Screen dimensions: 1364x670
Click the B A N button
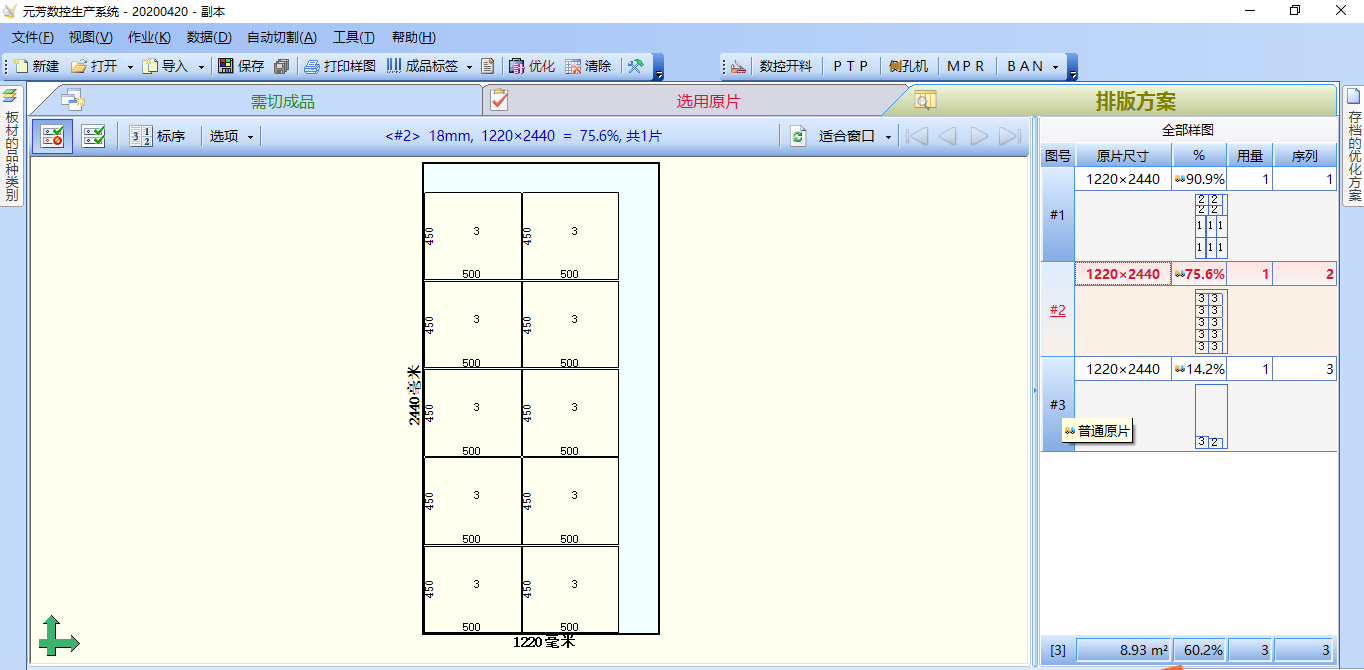(x=1025, y=66)
